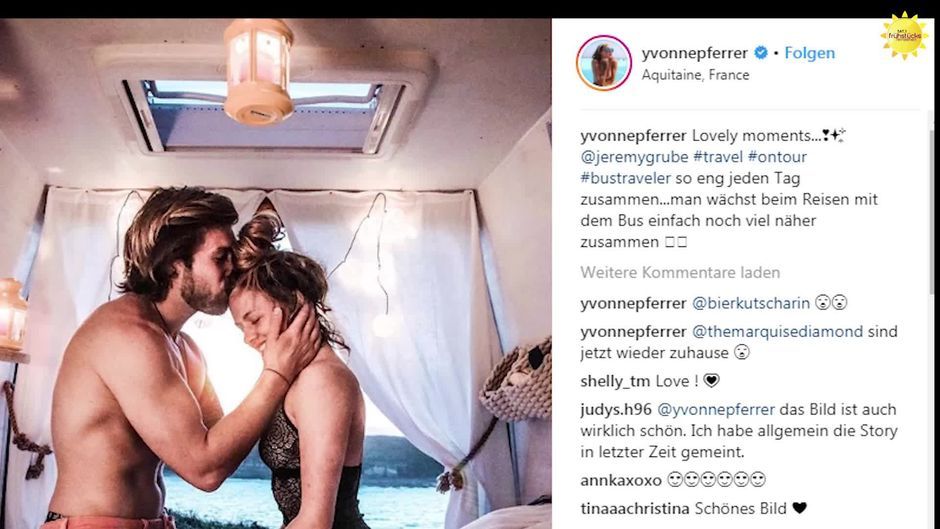Click the yvonnepferrer profile avatar

click(x=604, y=63)
